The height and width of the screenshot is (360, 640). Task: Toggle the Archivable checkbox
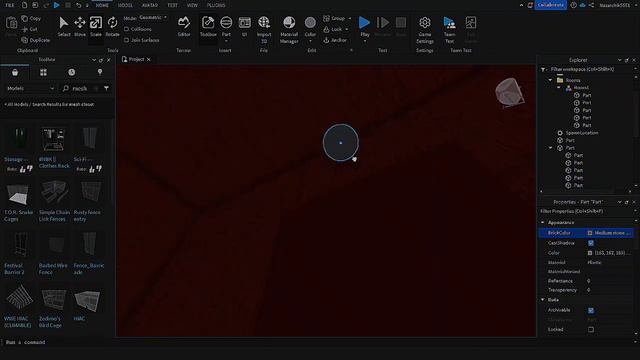coord(591,310)
